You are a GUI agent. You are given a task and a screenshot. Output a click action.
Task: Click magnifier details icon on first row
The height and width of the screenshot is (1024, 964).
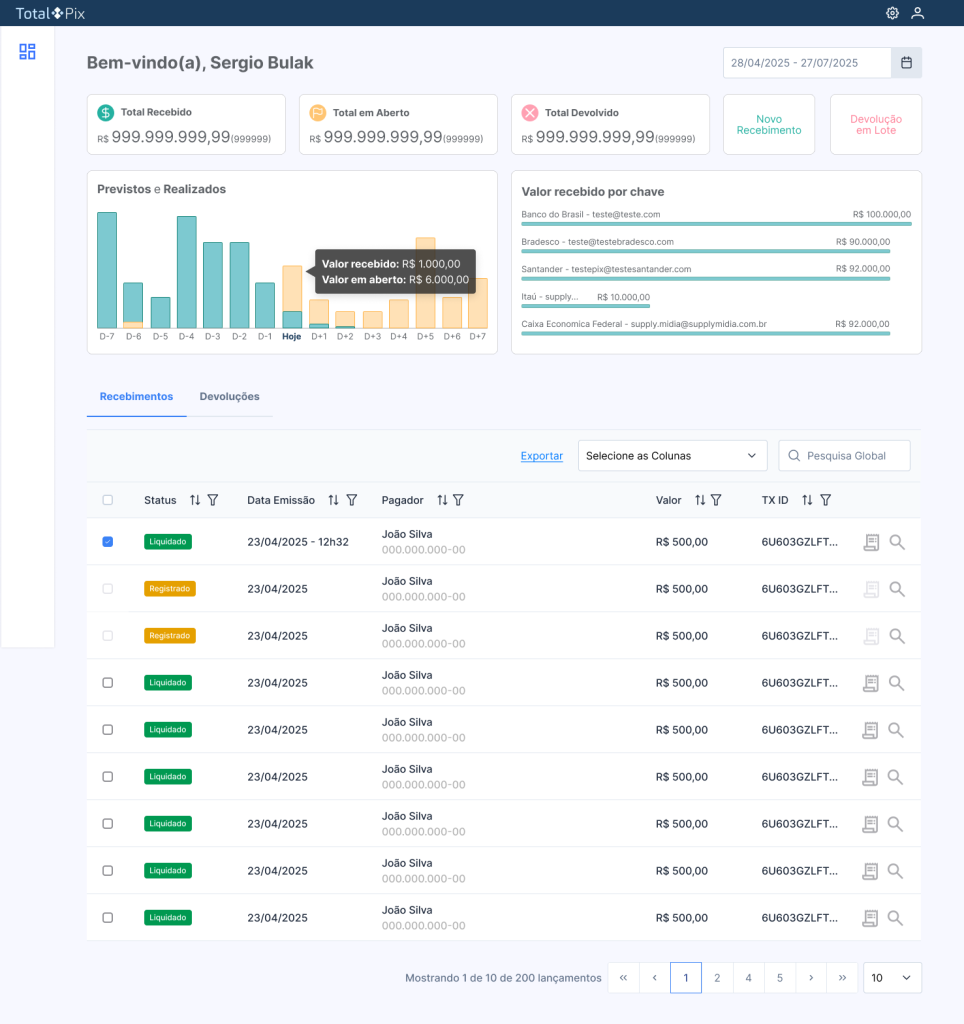click(897, 542)
